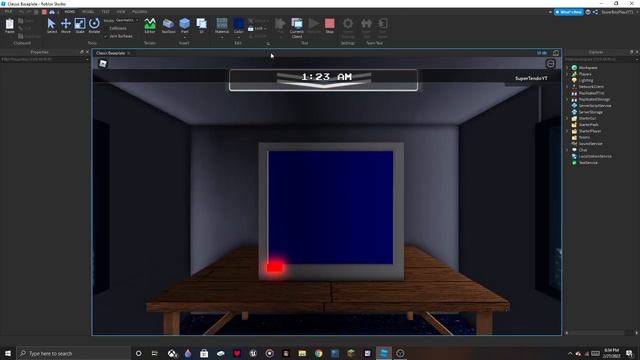Image resolution: width=640 pixels, height=360 pixels.
Task: Select StarterPack in Explorer
Action: [x=588, y=125]
